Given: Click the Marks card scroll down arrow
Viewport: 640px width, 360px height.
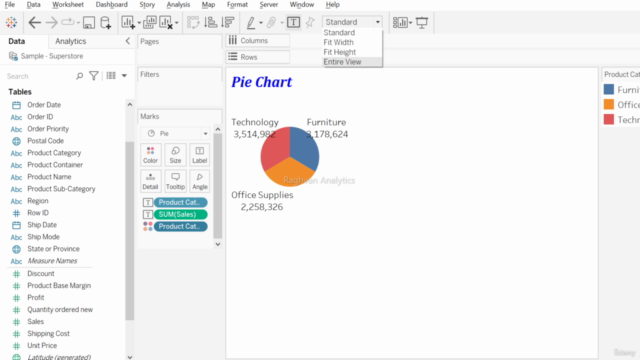Looking at the screenshot, I should (218, 244).
